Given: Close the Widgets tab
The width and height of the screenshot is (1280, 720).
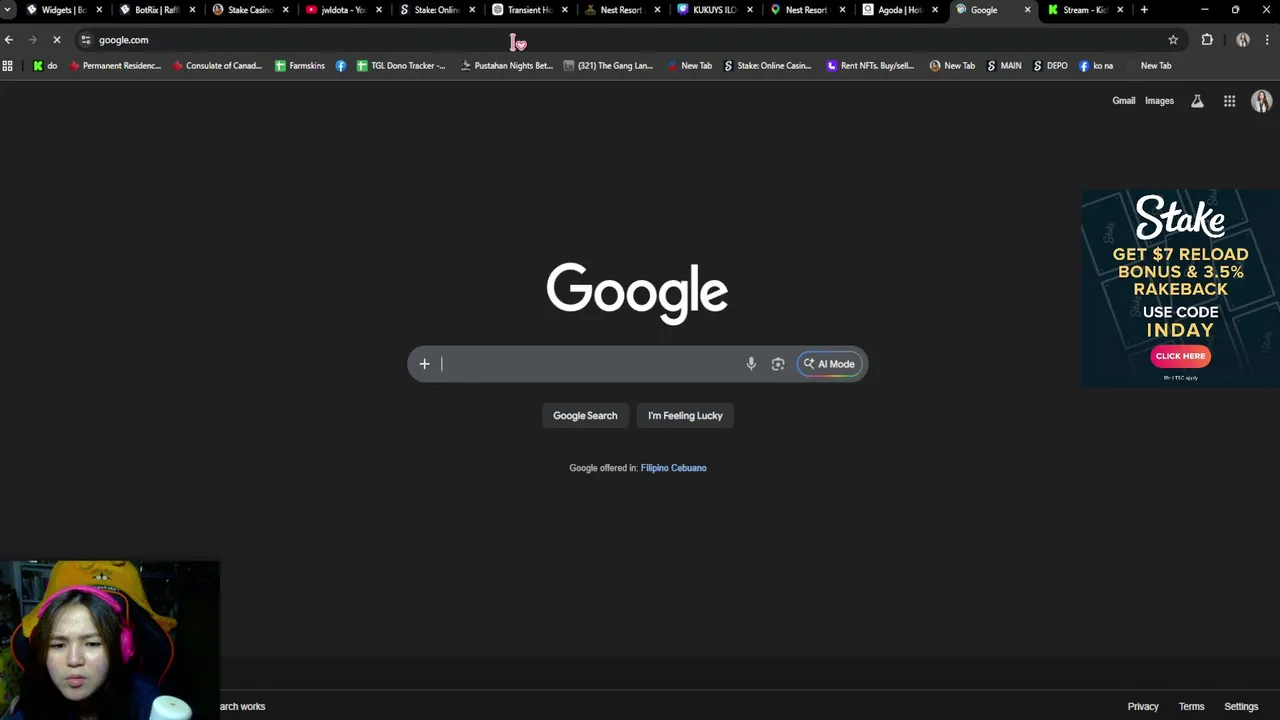Looking at the screenshot, I should [x=99, y=10].
